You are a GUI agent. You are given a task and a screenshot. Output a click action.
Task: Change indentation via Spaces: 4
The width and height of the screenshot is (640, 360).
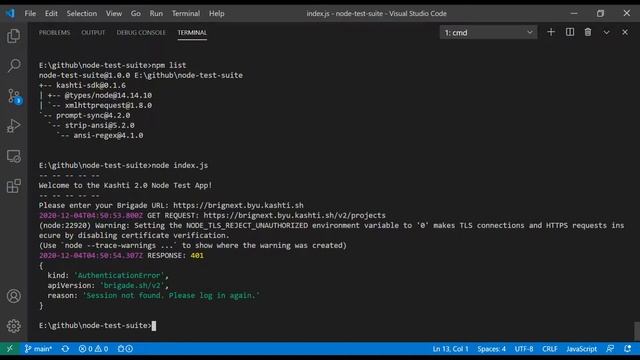[491, 349]
